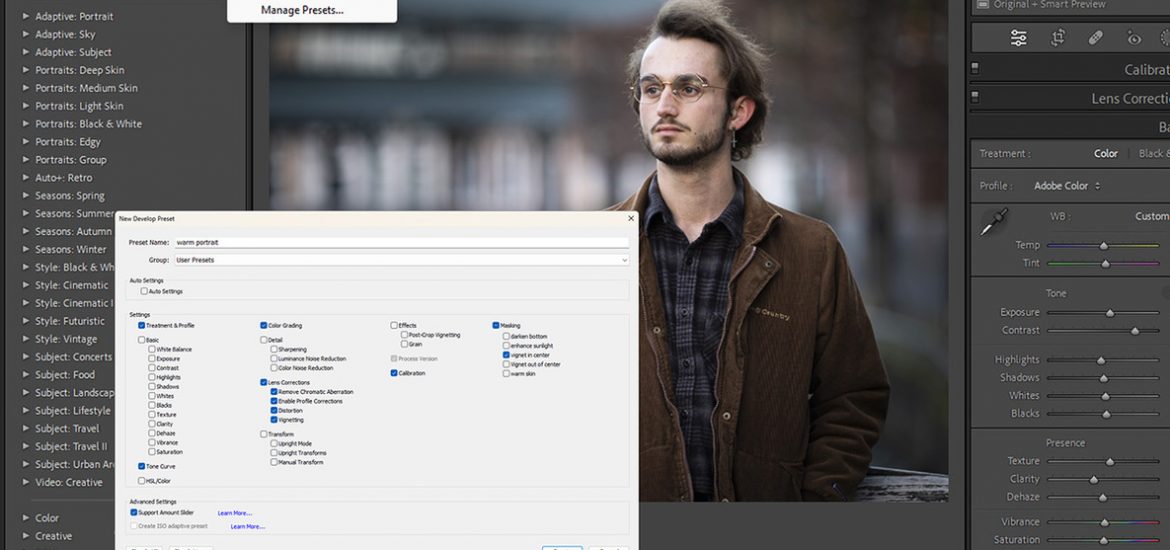Select the Edit sliders tool icon
Image resolution: width=1170 pixels, height=550 pixels.
coord(1018,38)
